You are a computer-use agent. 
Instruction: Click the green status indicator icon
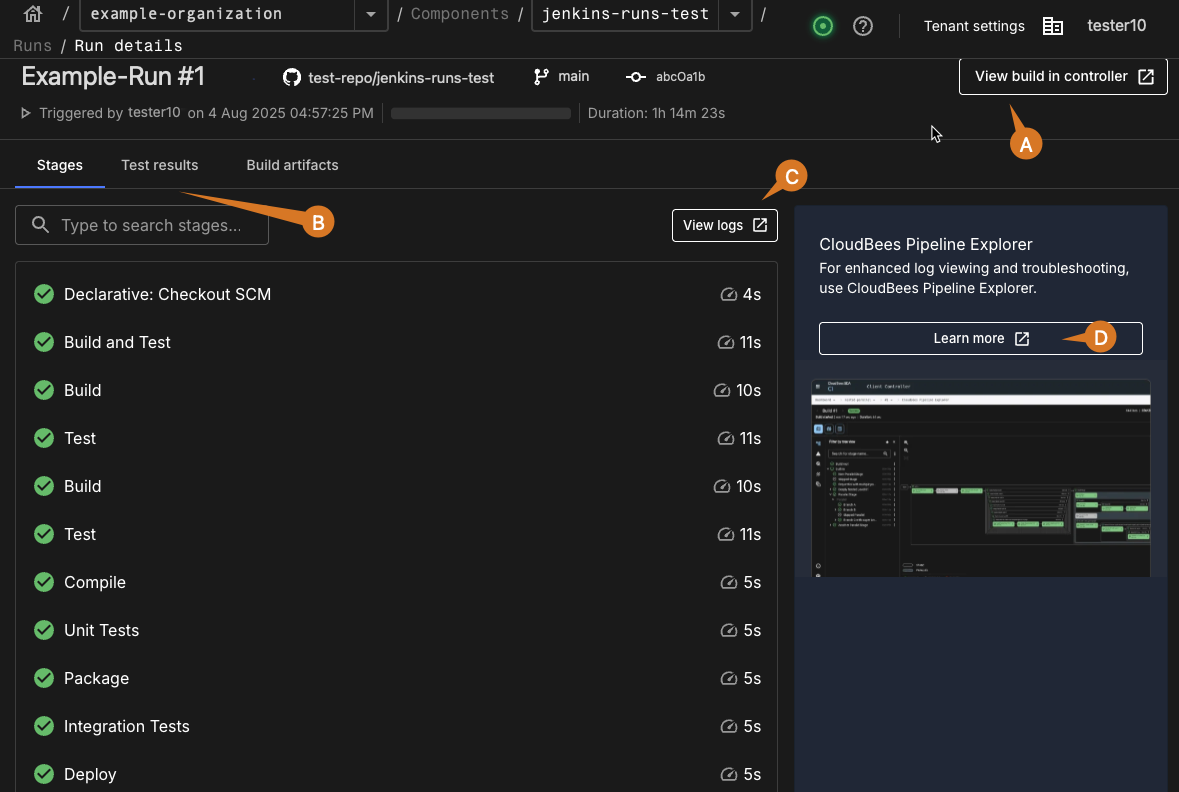point(823,26)
